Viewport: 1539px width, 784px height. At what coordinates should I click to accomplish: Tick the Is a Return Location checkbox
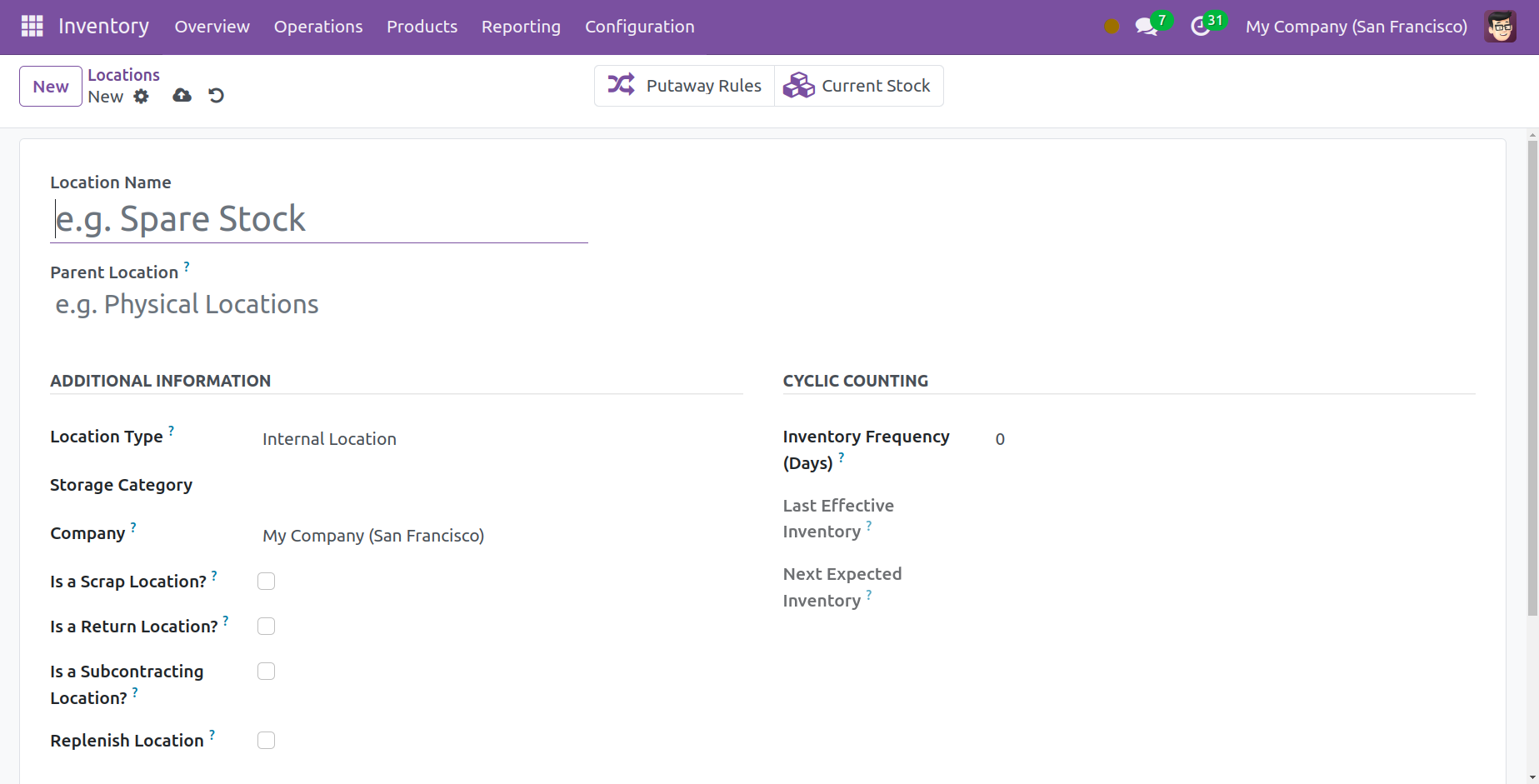tap(266, 627)
